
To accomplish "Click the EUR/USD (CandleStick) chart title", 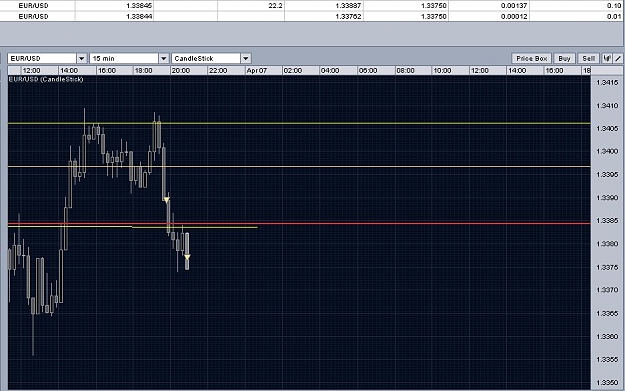I will pos(46,79).
